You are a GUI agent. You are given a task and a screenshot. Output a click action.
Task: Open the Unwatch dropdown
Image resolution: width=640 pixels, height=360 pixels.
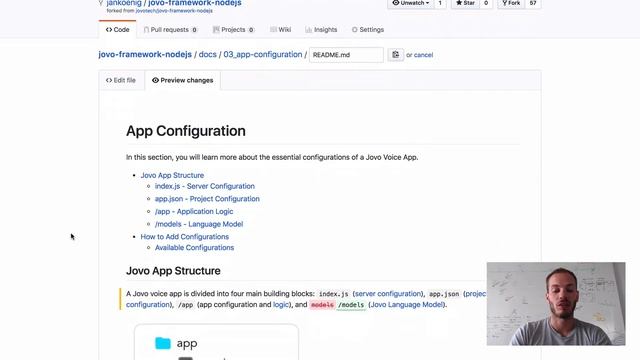tap(411, 3)
